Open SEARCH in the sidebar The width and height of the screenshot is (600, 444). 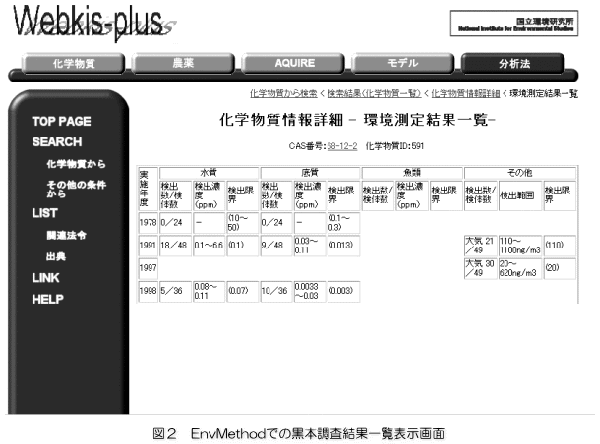[x=57, y=142]
